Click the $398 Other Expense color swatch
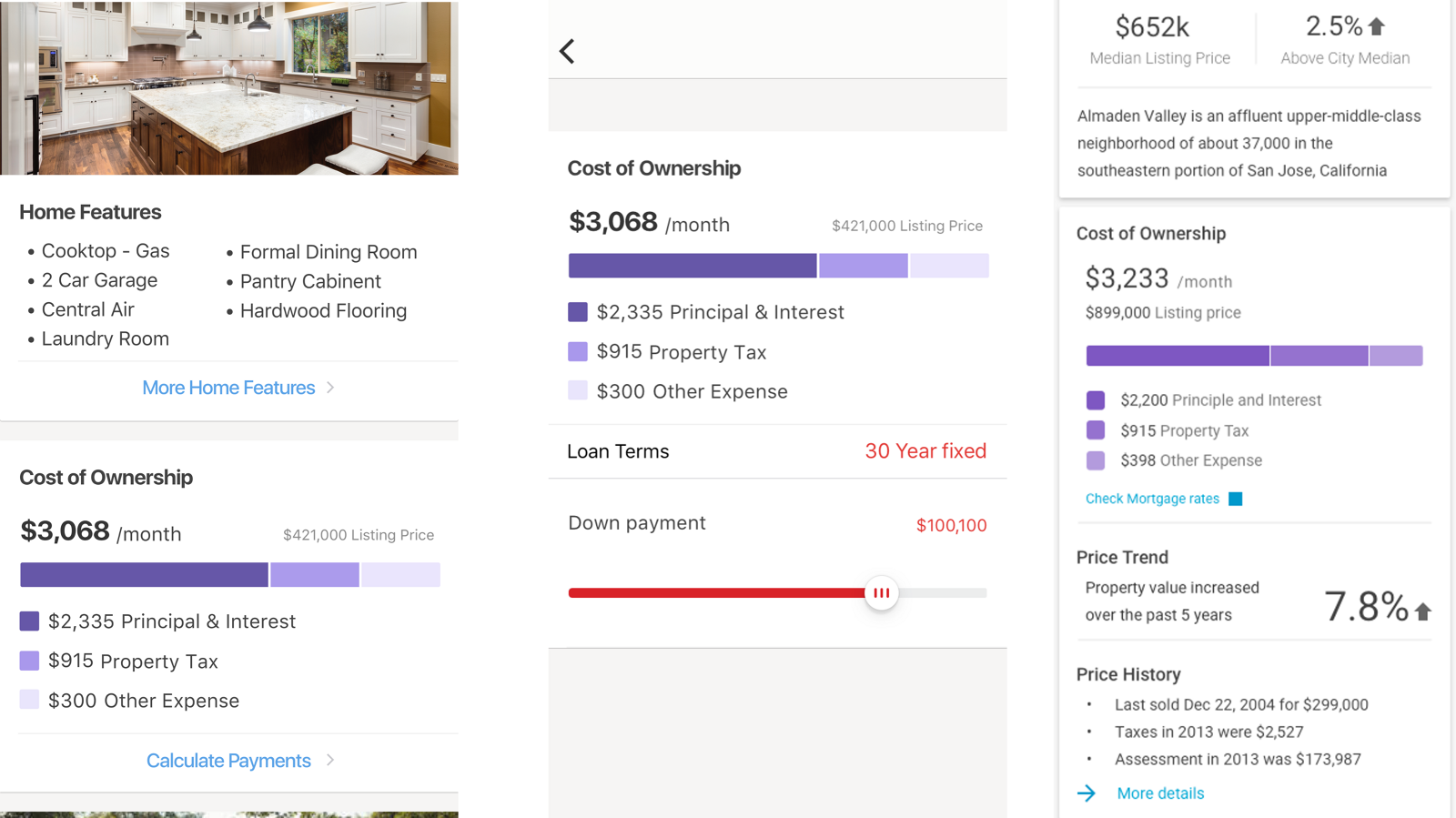 click(x=1096, y=460)
